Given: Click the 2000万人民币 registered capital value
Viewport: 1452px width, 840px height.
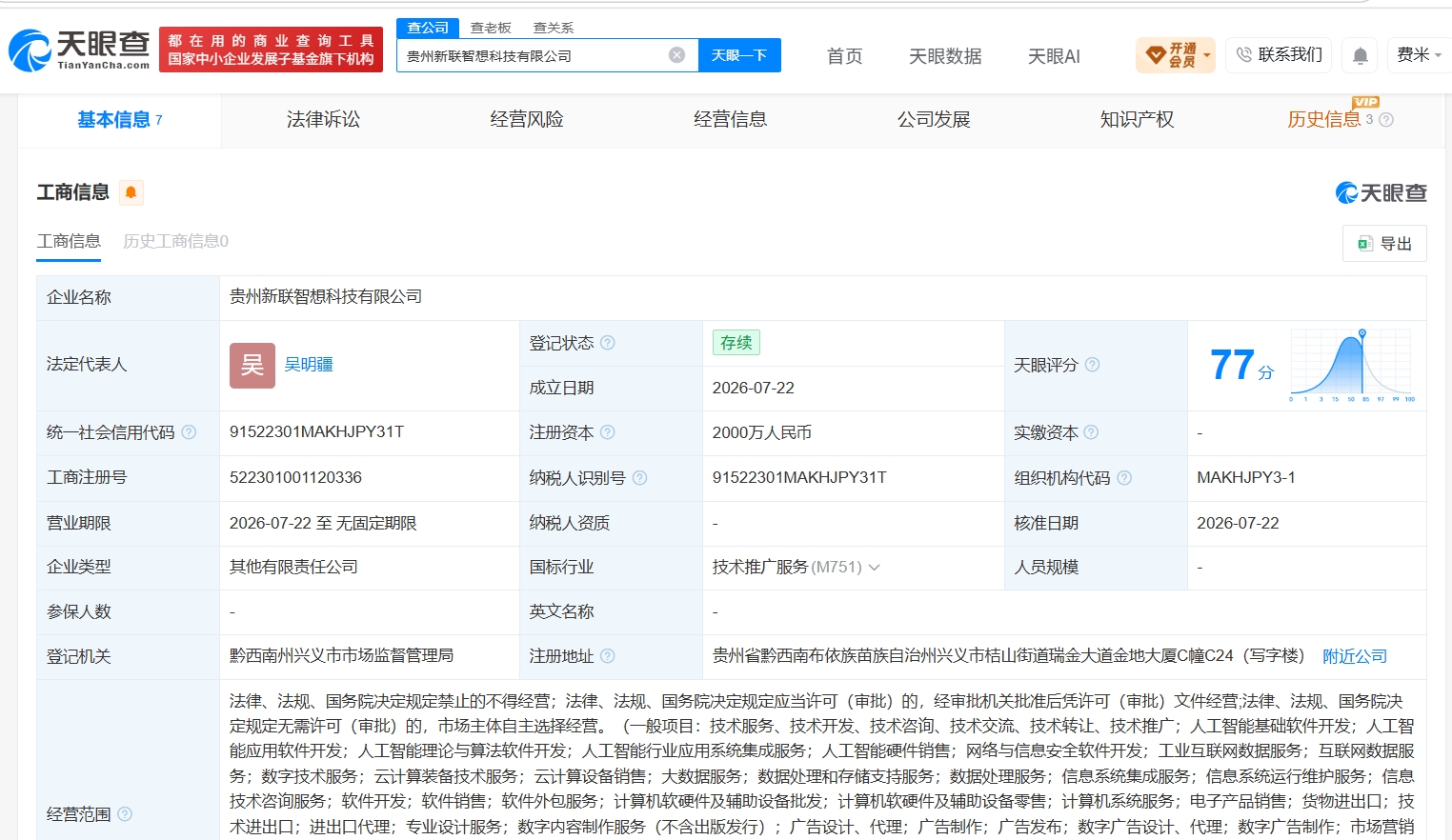Looking at the screenshot, I should 762,432.
